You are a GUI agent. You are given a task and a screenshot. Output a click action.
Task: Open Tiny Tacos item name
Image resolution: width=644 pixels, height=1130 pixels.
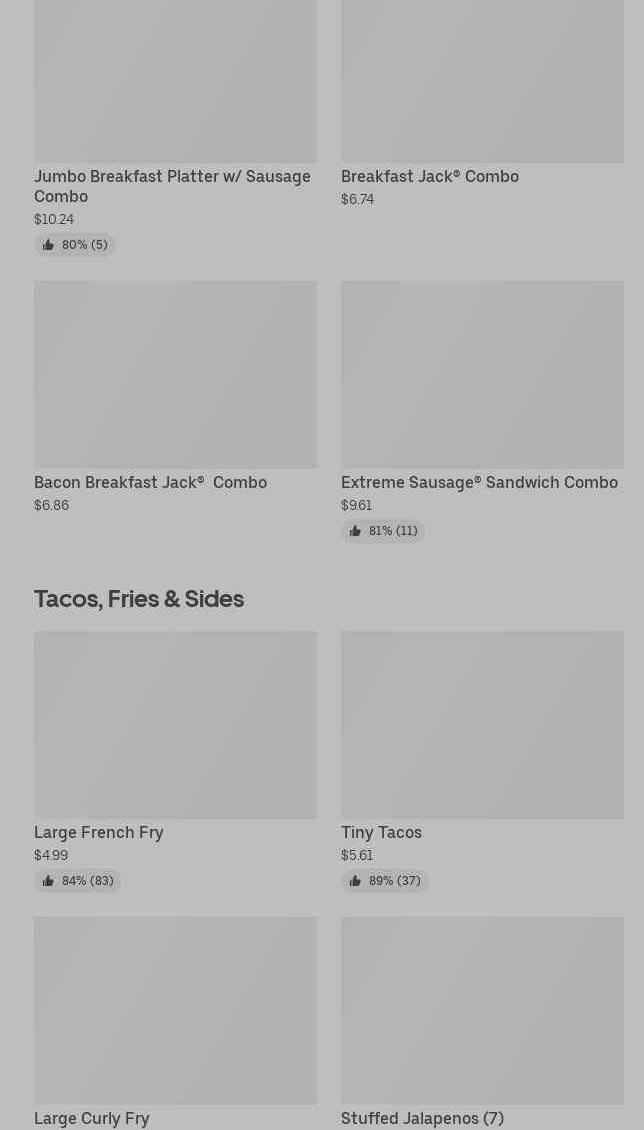(x=381, y=832)
